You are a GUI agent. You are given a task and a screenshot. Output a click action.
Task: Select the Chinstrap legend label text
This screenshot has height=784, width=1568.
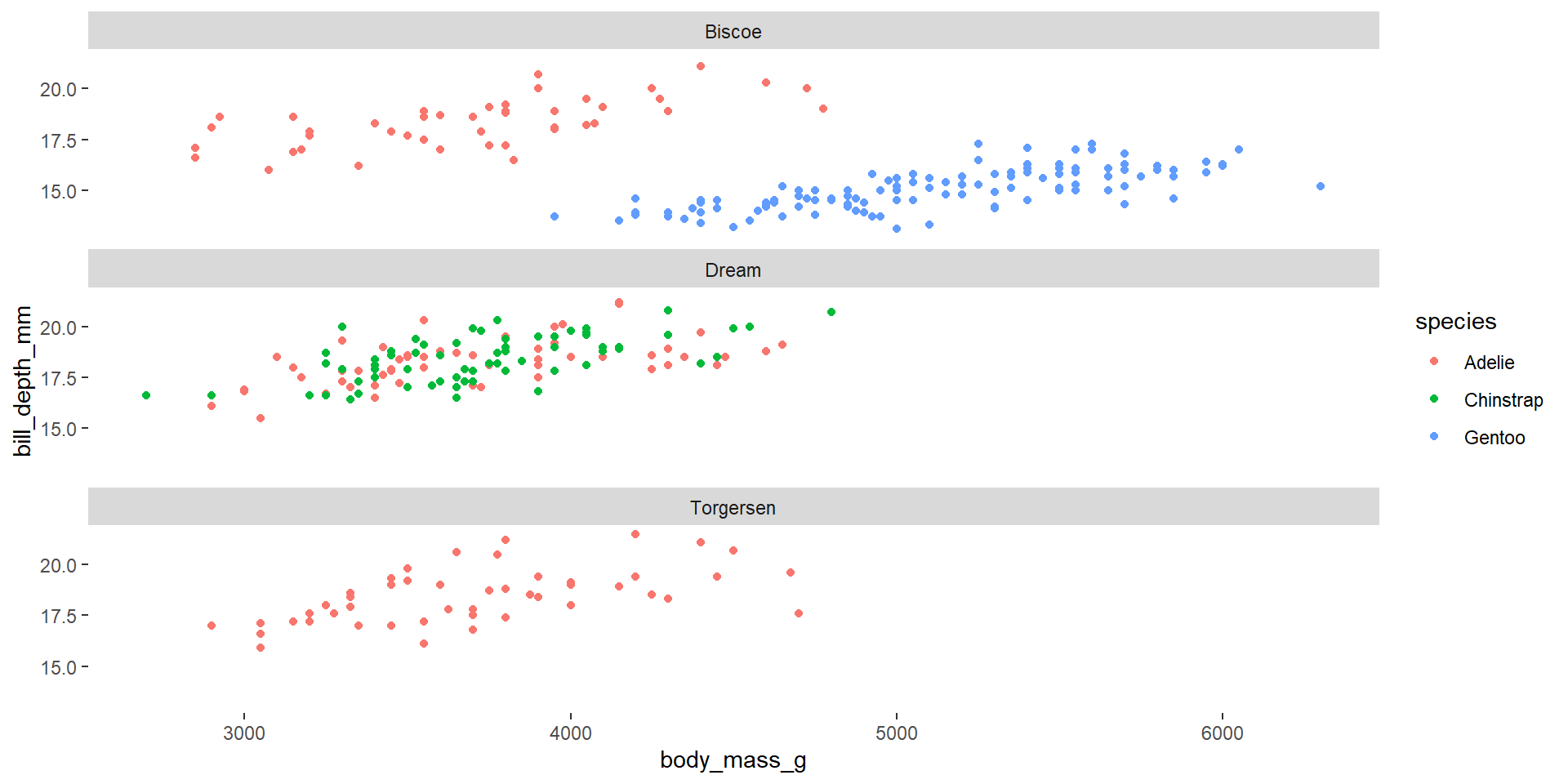coord(1503,400)
